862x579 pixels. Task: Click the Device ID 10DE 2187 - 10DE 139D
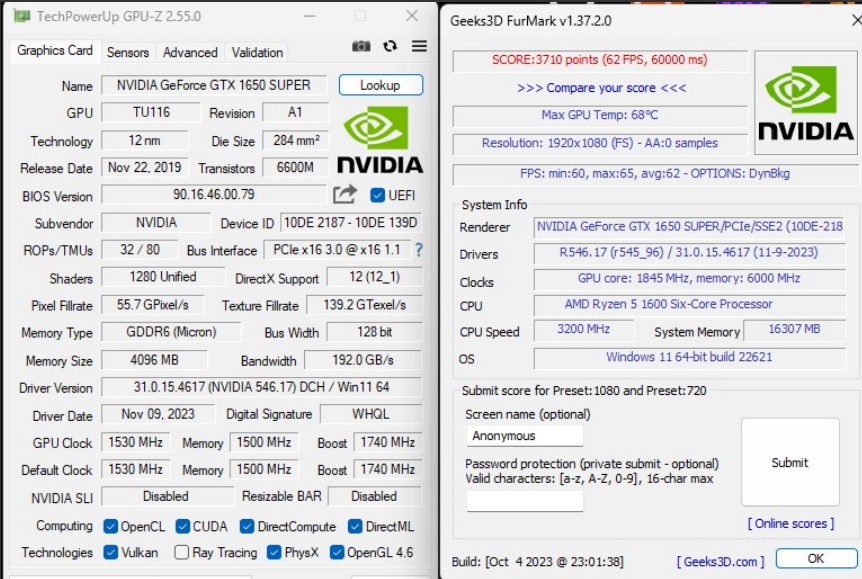click(x=351, y=223)
